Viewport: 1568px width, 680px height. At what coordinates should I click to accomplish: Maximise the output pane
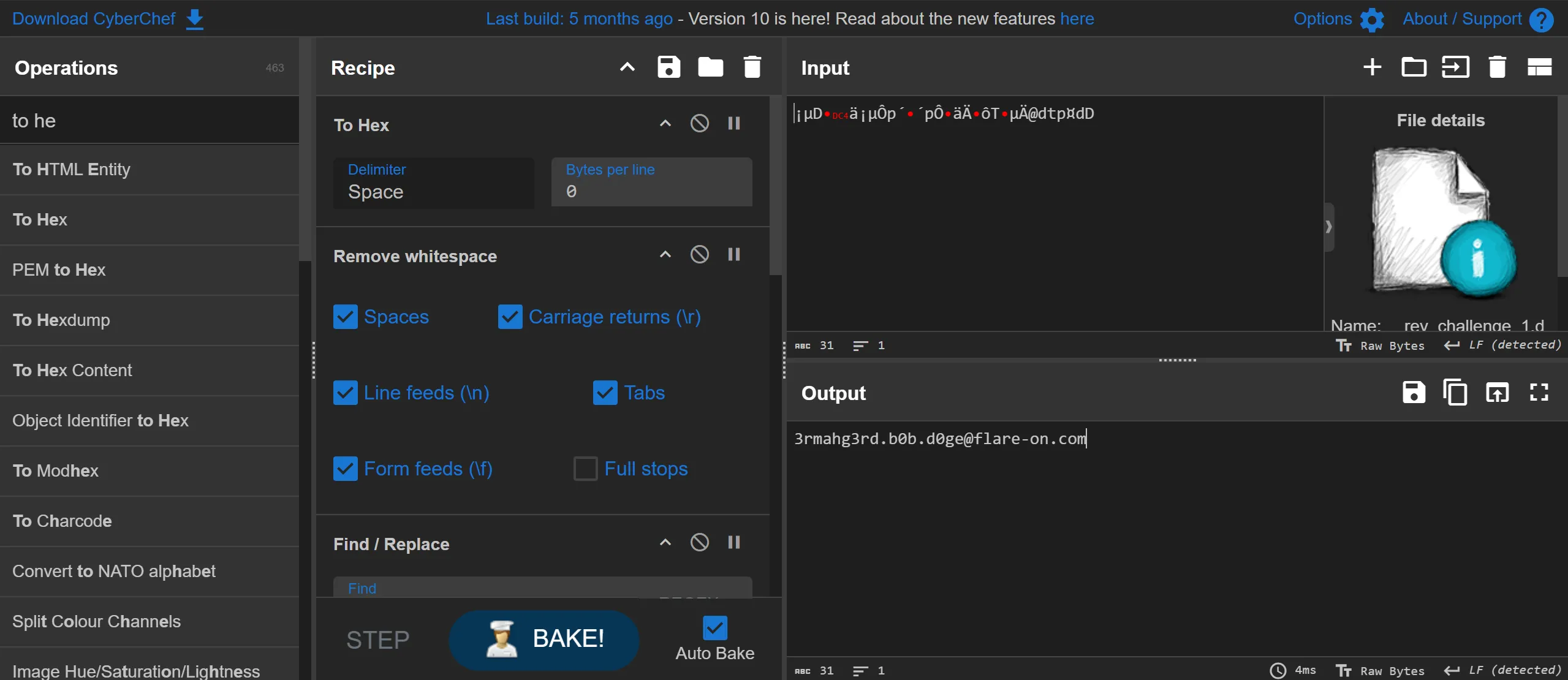(1539, 392)
